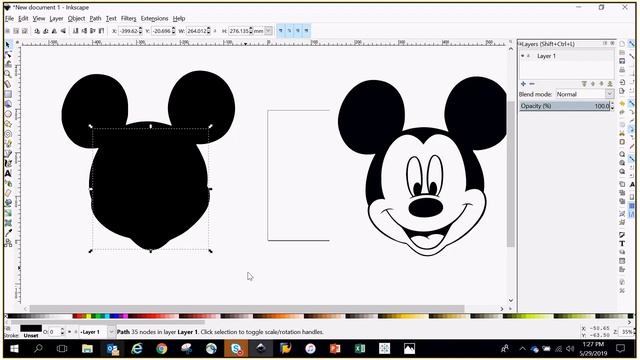Select the Spiral tool
The image size is (640, 360).
pyautogui.click(x=8, y=134)
